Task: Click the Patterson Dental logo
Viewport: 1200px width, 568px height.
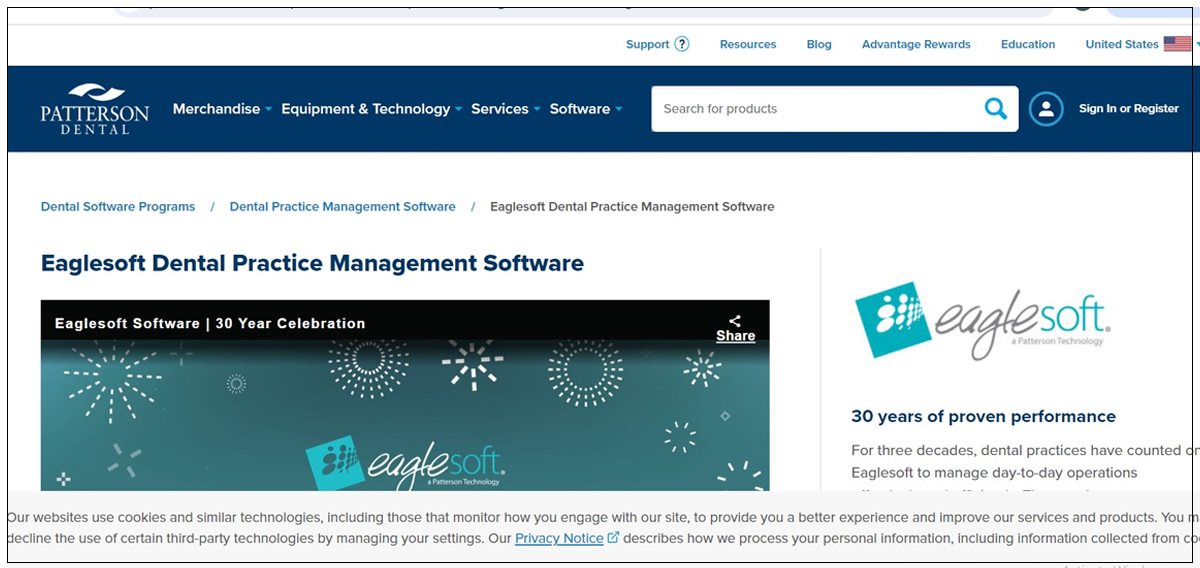Action: click(x=95, y=109)
